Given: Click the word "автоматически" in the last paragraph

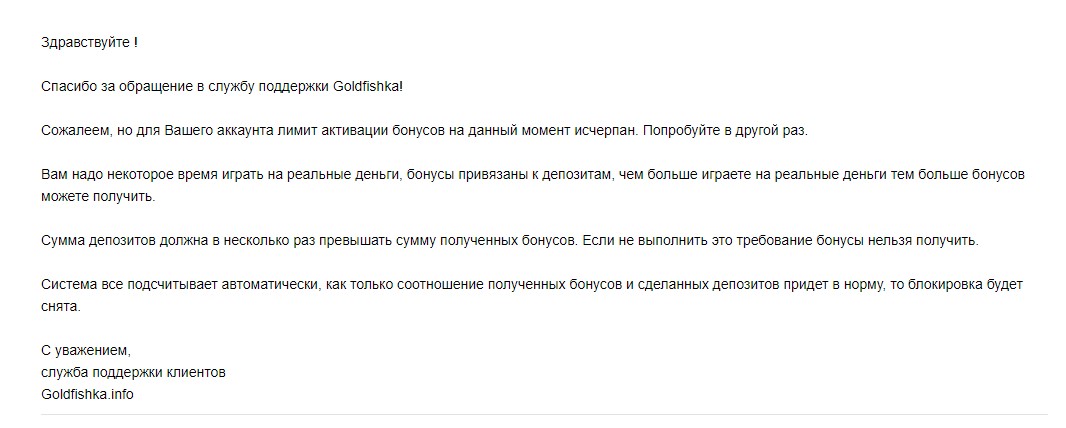Looking at the screenshot, I should 256,285.
